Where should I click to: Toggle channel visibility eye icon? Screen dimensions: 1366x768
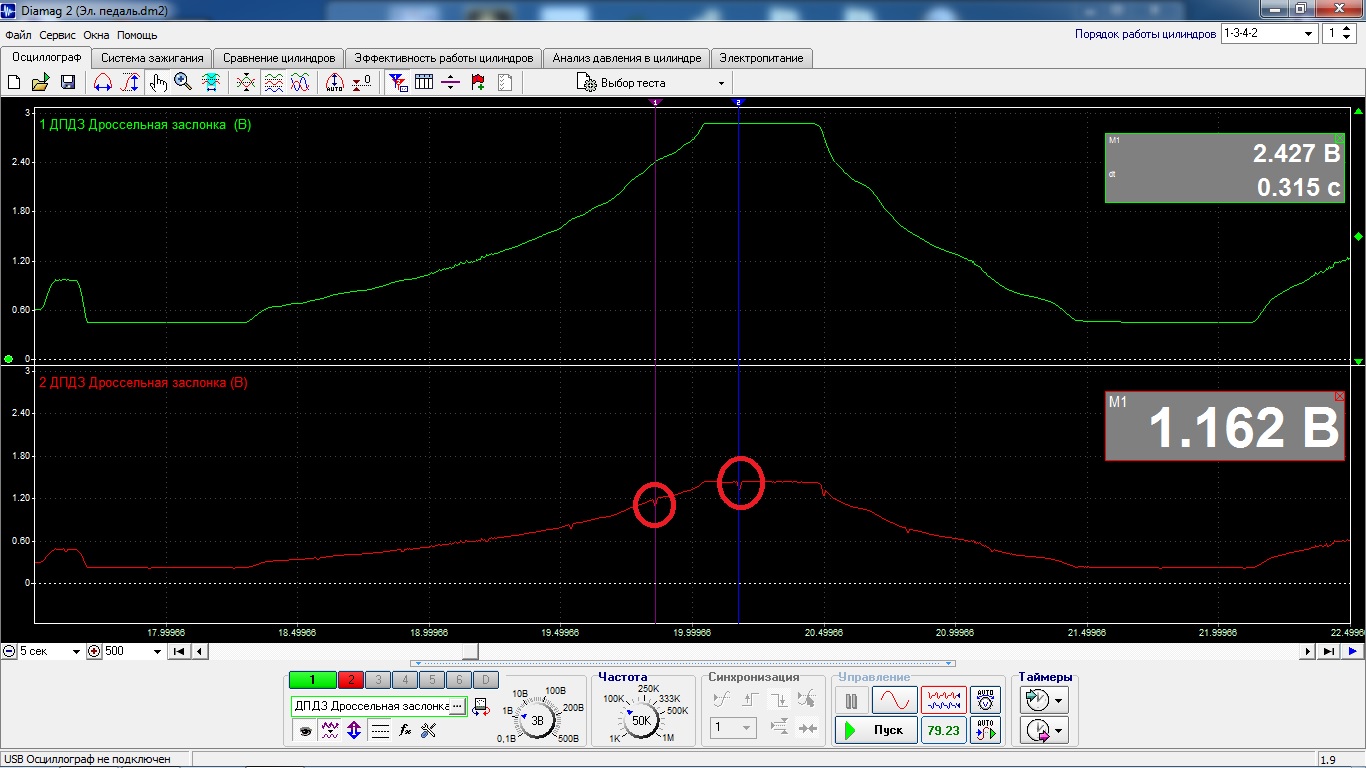pos(306,731)
